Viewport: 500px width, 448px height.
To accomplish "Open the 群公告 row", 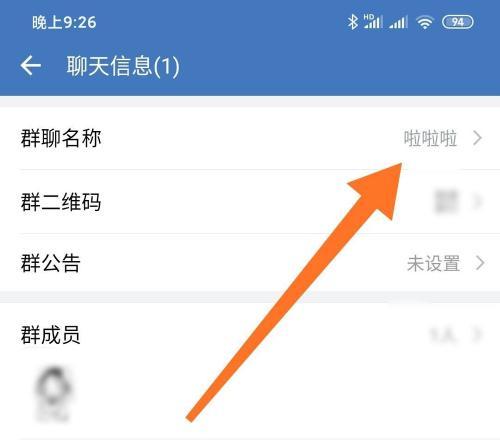I will click(x=250, y=263).
